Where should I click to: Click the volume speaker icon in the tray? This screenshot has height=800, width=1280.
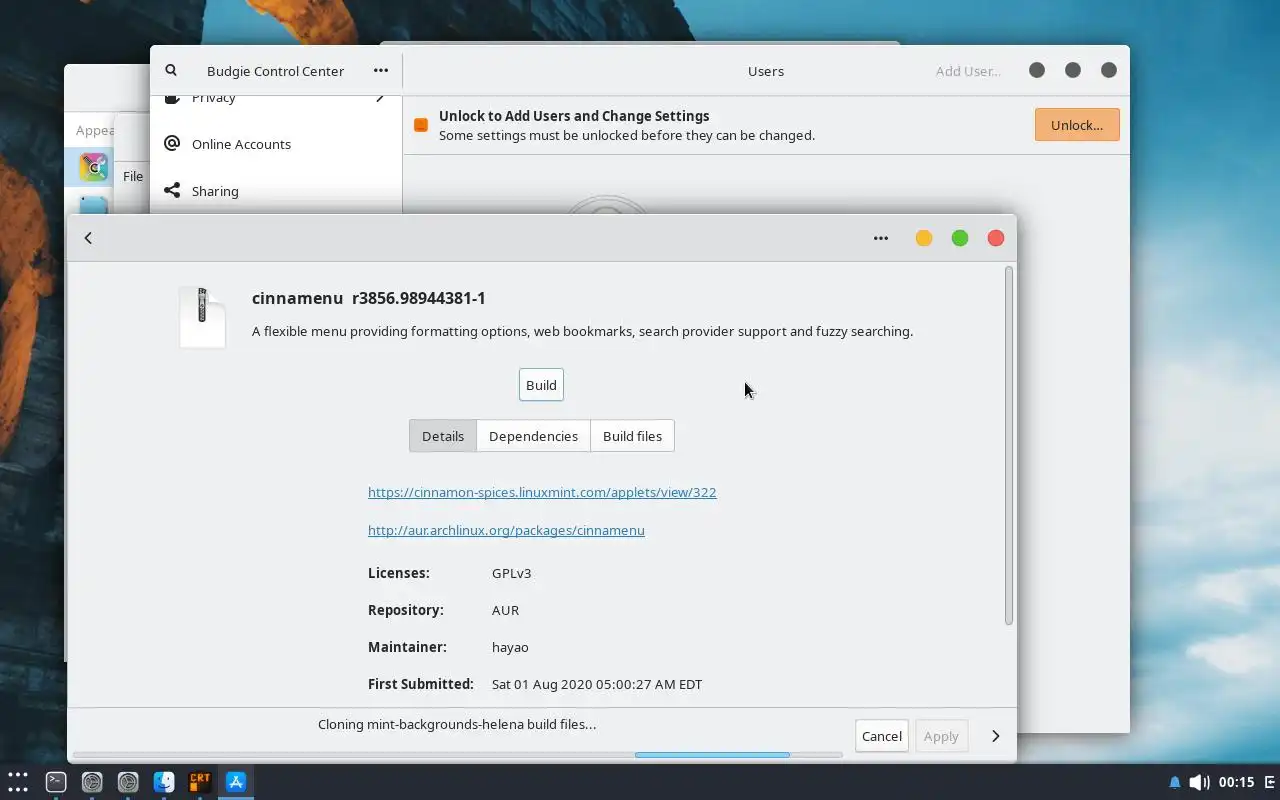click(x=1199, y=782)
